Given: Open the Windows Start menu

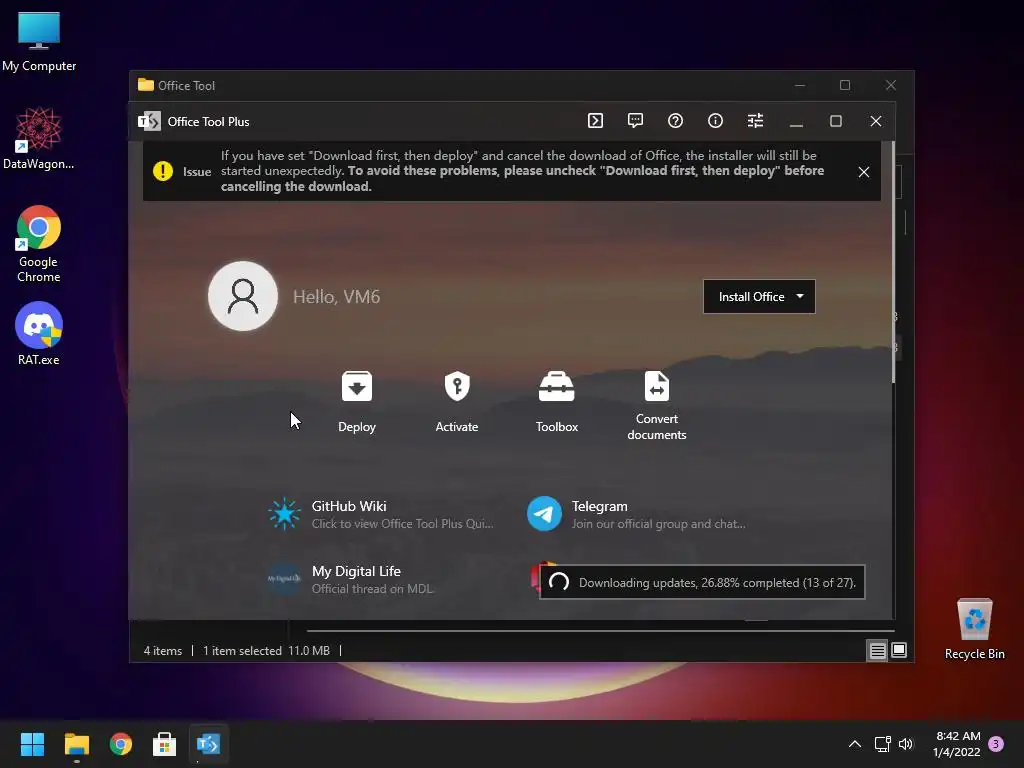Looking at the screenshot, I should (x=32, y=744).
